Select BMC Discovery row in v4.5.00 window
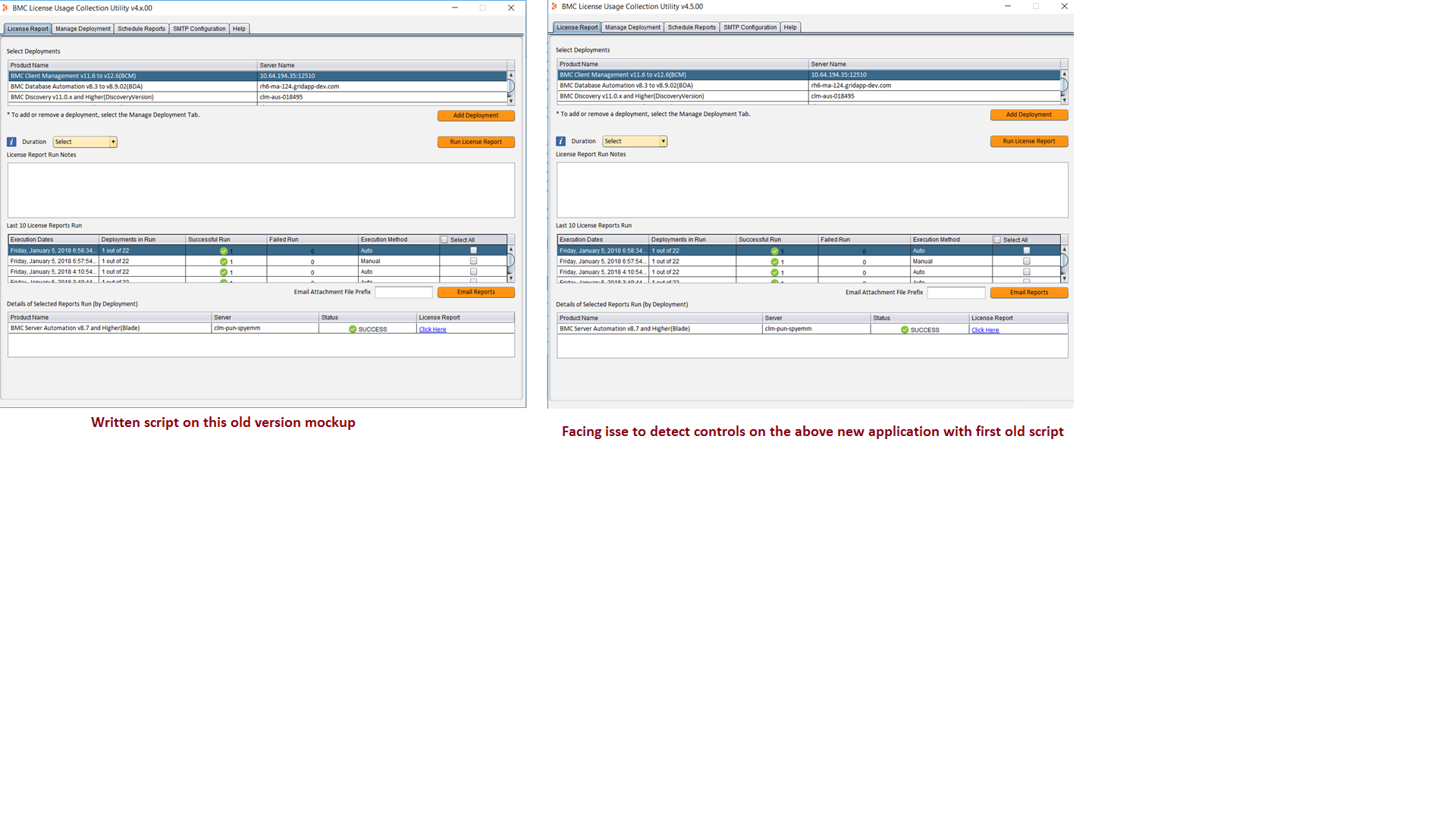1456x819 pixels. (808, 96)
